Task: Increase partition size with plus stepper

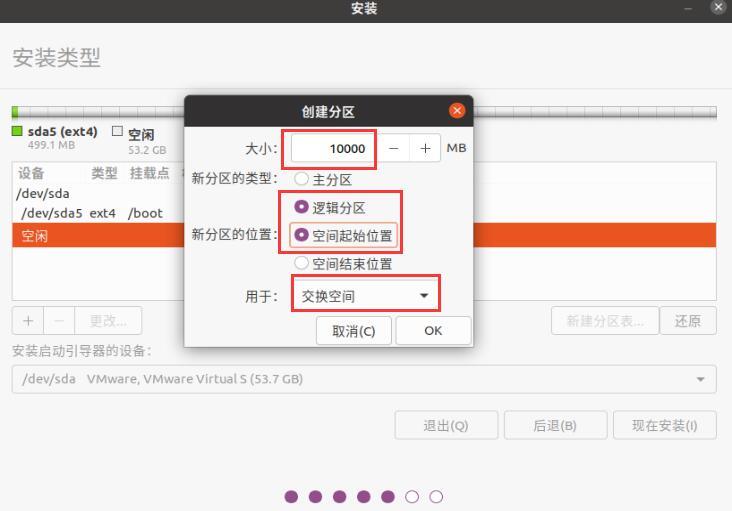Action: click(425, 148)
